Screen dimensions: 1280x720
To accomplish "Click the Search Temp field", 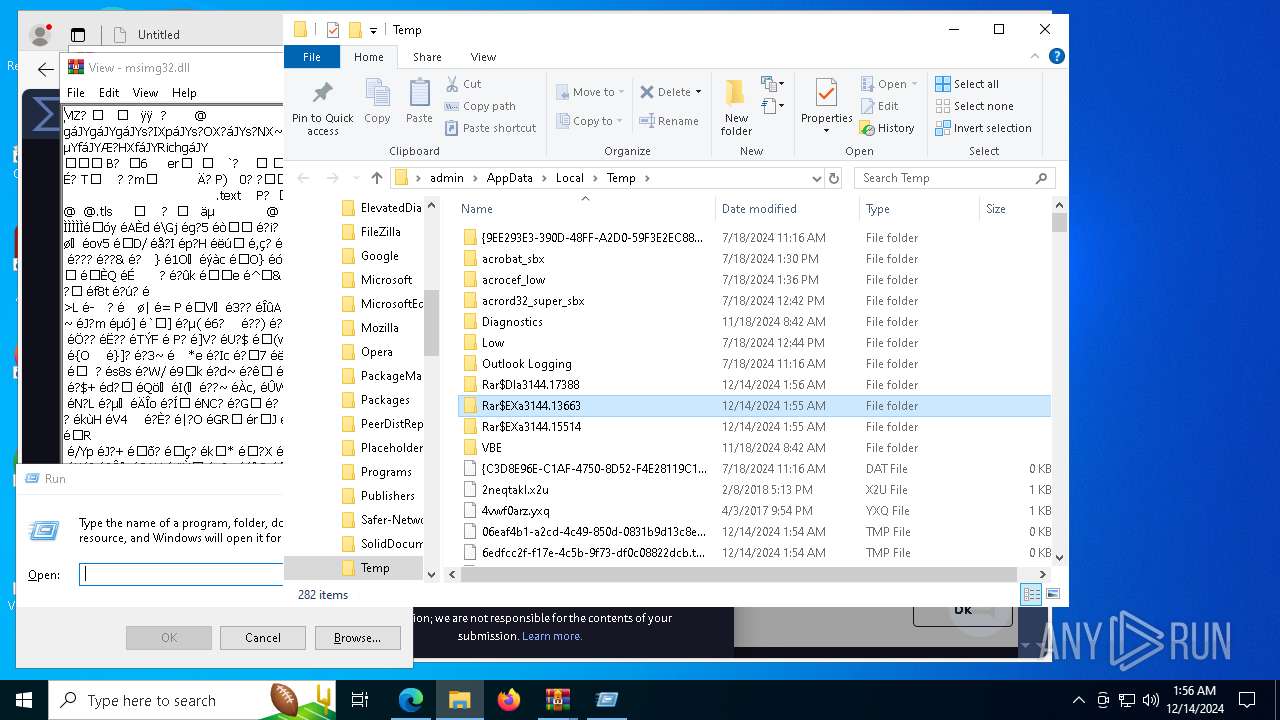I will pyautogui.click(x=955, y=178).
